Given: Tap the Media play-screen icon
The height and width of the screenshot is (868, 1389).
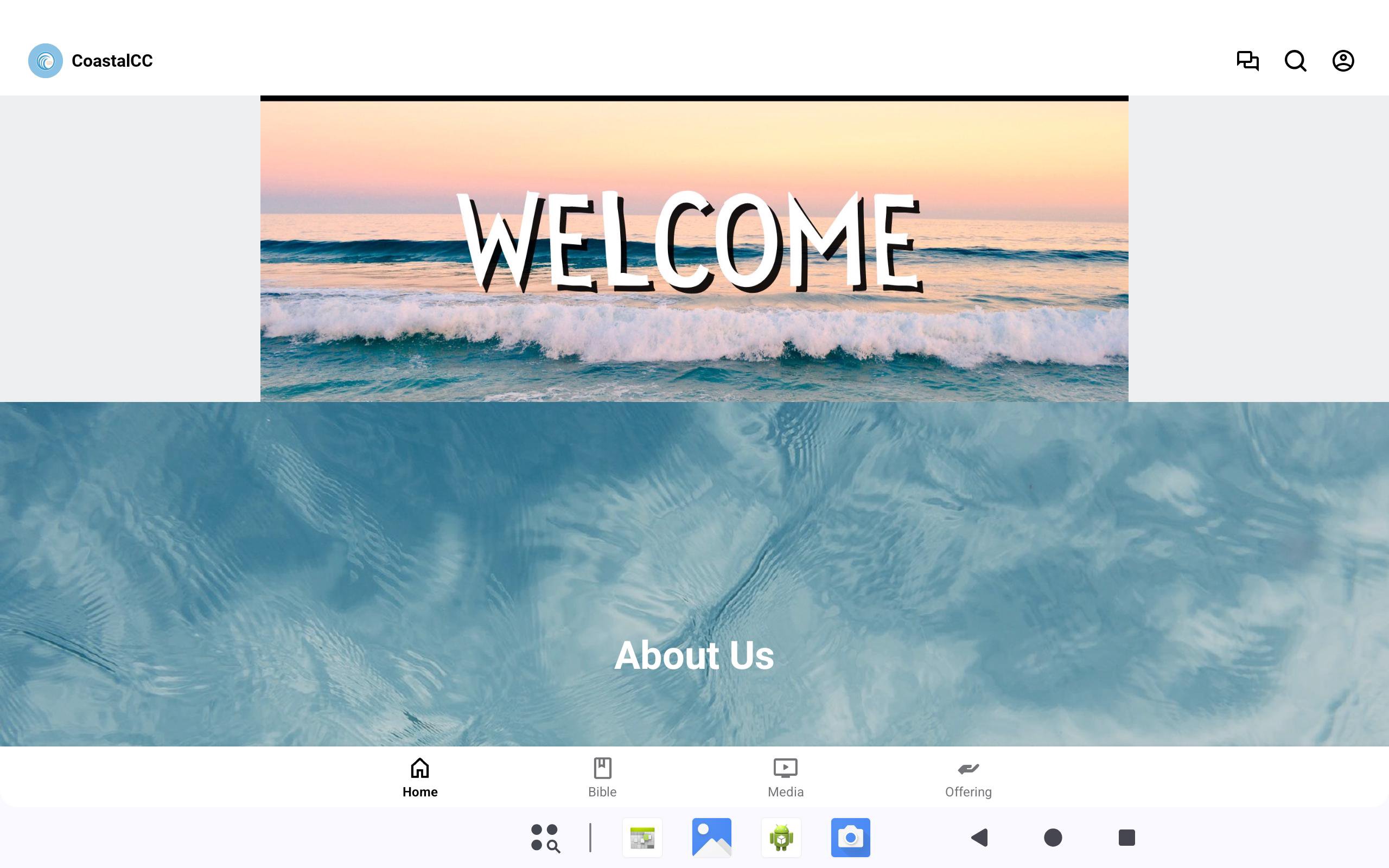Looking at the screenshot, I should (x=785, y=768).
